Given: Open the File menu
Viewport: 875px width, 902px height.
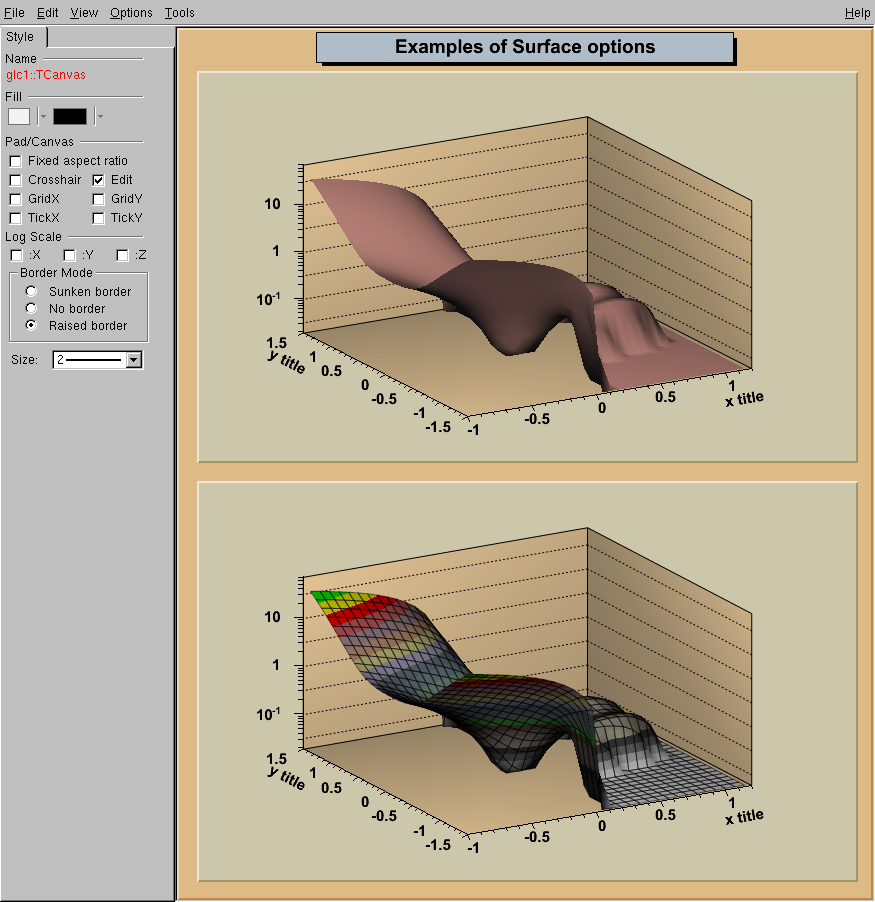Looking at the screenshot, I should coord(14,13).
